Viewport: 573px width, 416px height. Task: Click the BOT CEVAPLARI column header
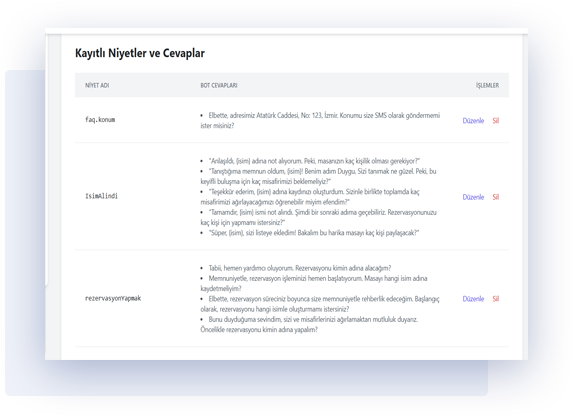219,85
